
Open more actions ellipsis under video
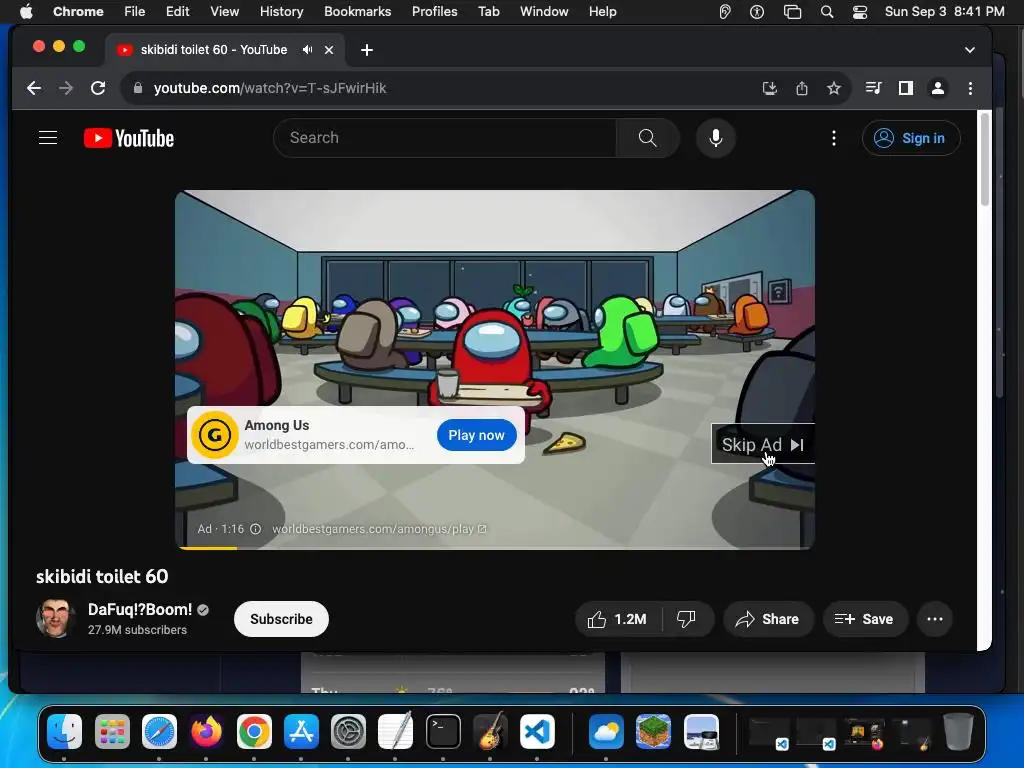point(935,619)
